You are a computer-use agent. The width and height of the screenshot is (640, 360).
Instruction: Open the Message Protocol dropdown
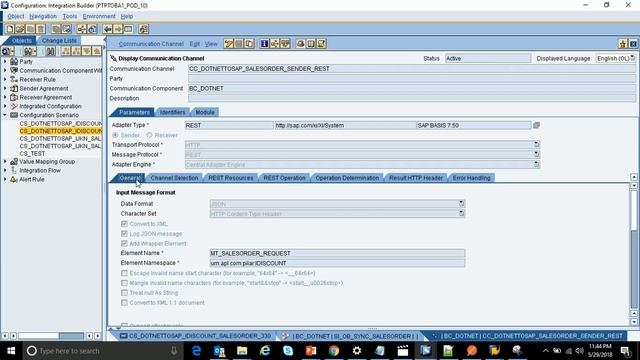[x=536, y=154]
